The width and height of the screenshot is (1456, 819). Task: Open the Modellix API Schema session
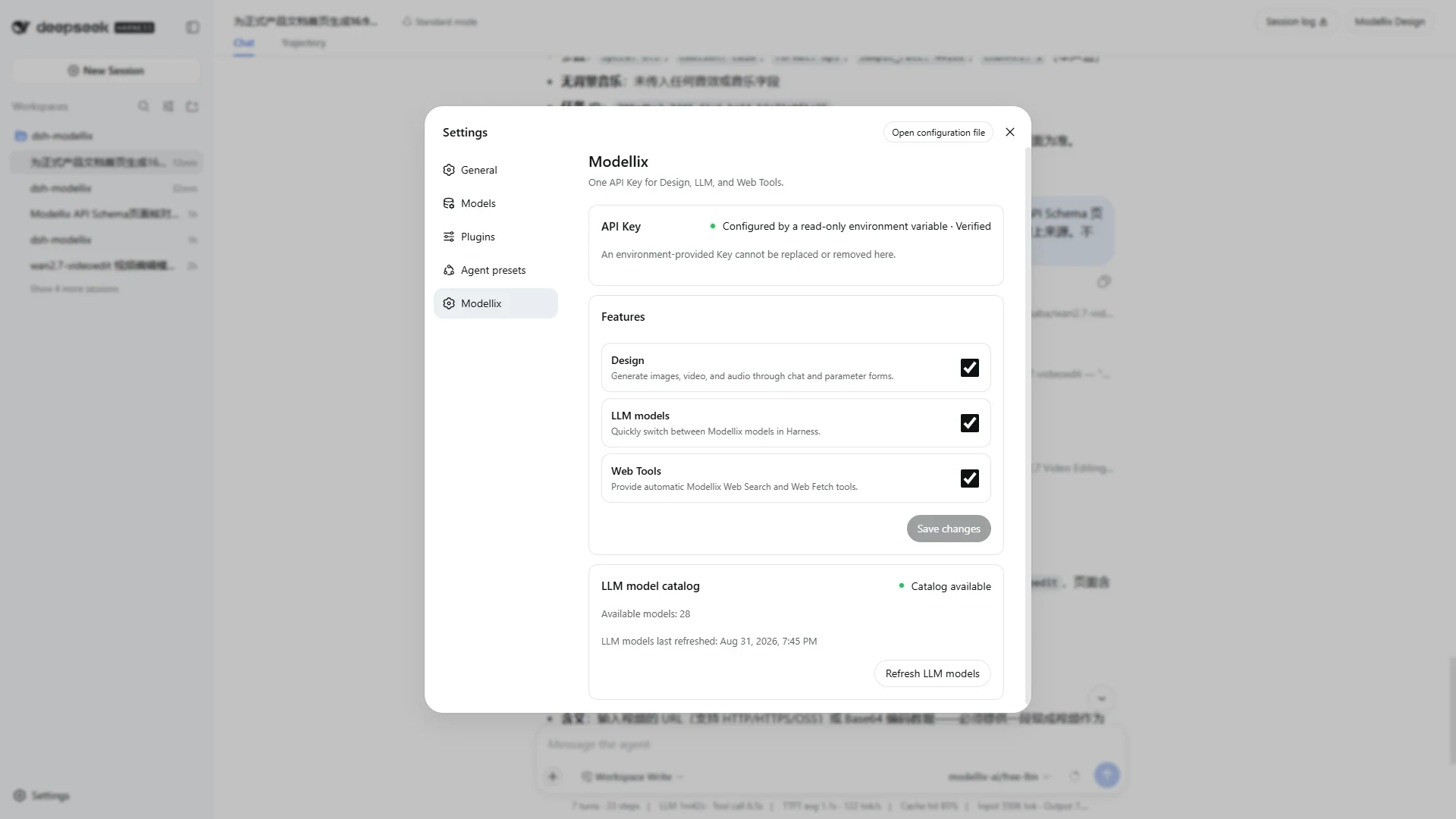pyautogui.click(x=106, y=214)
